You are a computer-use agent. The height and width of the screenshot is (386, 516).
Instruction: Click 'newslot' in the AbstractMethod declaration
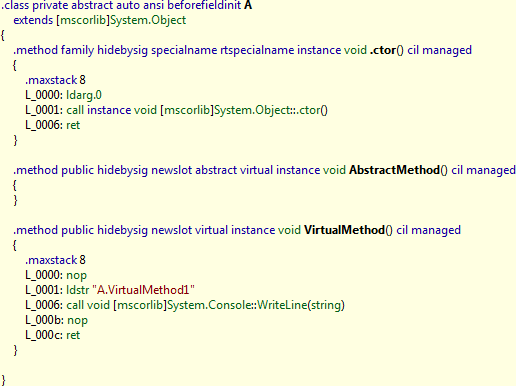[172, 170]
